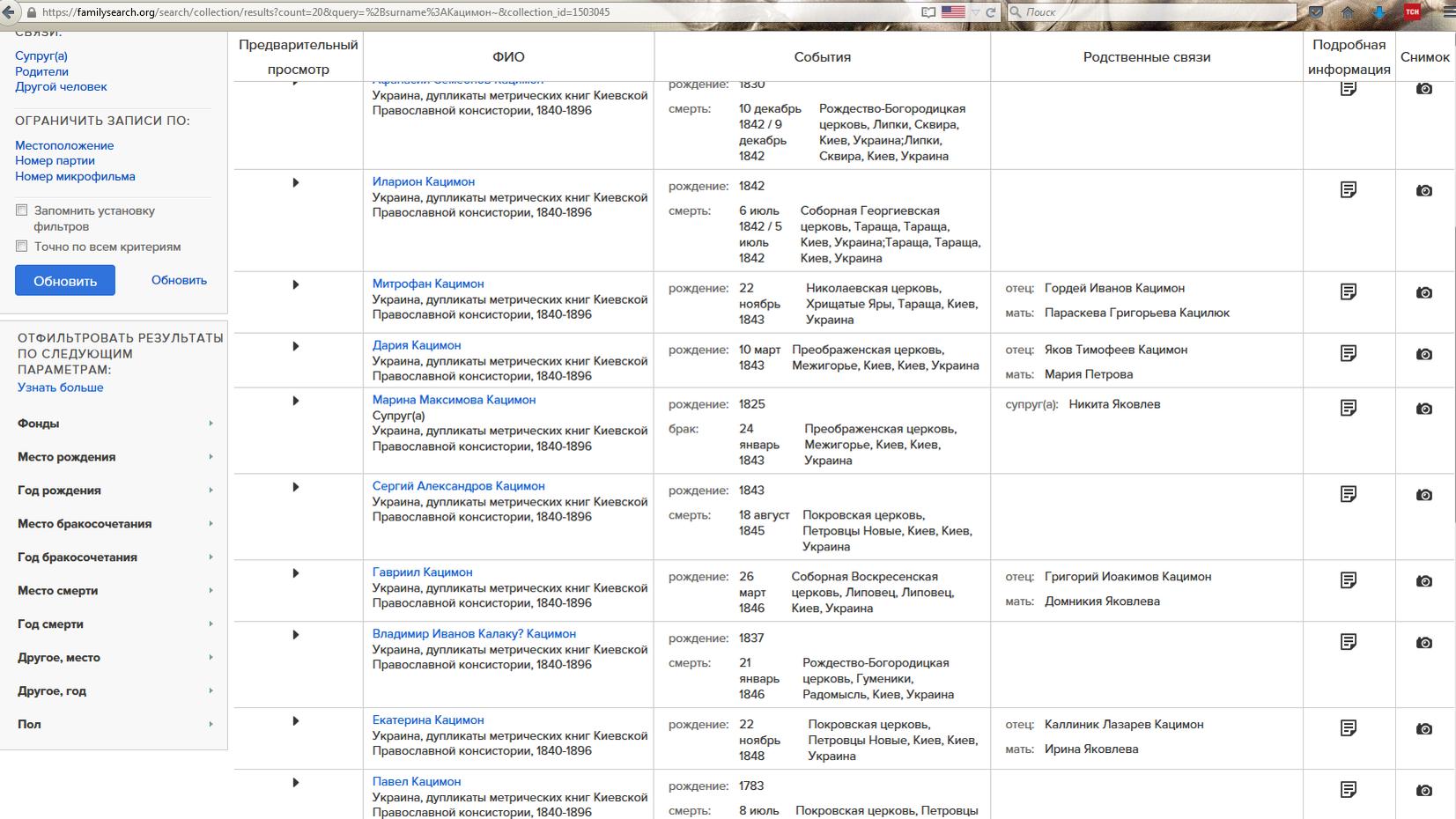Tick the Точно по всем критериям checkbox
This screenshot has height=819, width=1456.
point(22,246)
